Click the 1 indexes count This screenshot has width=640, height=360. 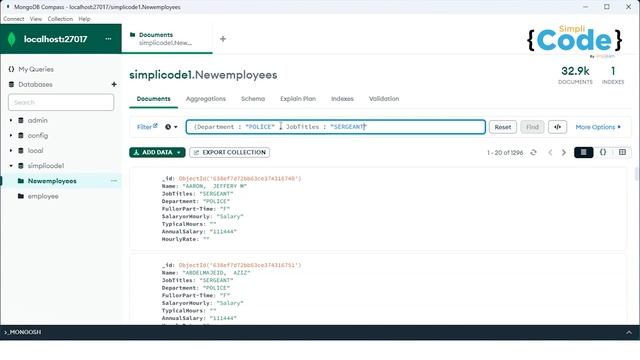pyautogui.click(x=613, y=71)
